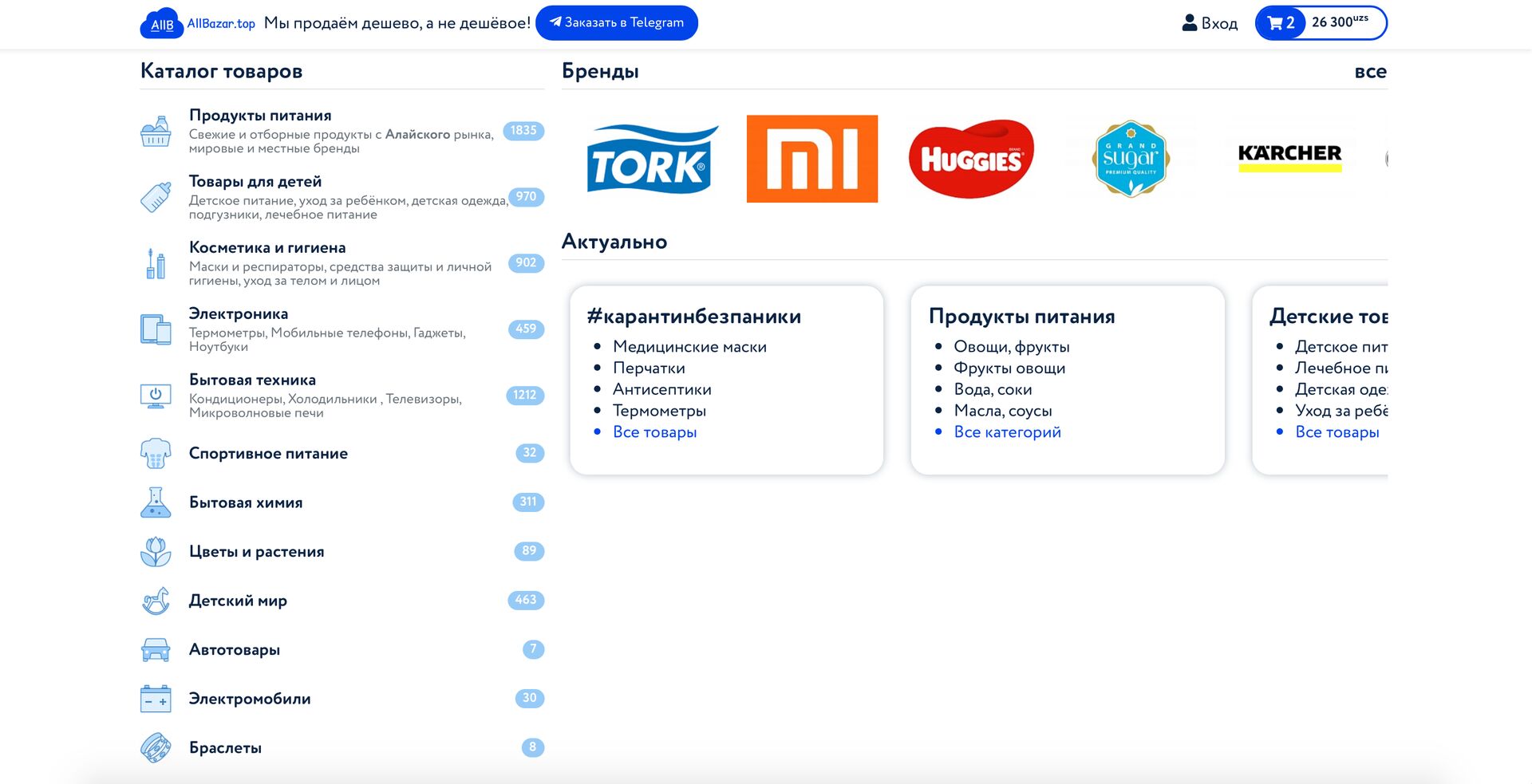Click the rocking horse icon for Детский мир
The image size is (1532, 784).
pos(156,601)
